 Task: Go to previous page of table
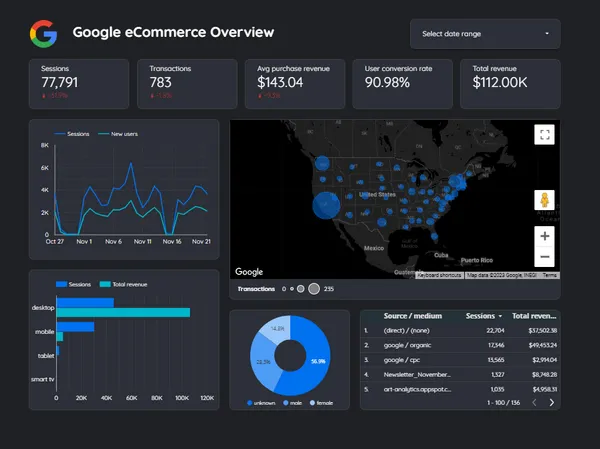coord(535,402)
